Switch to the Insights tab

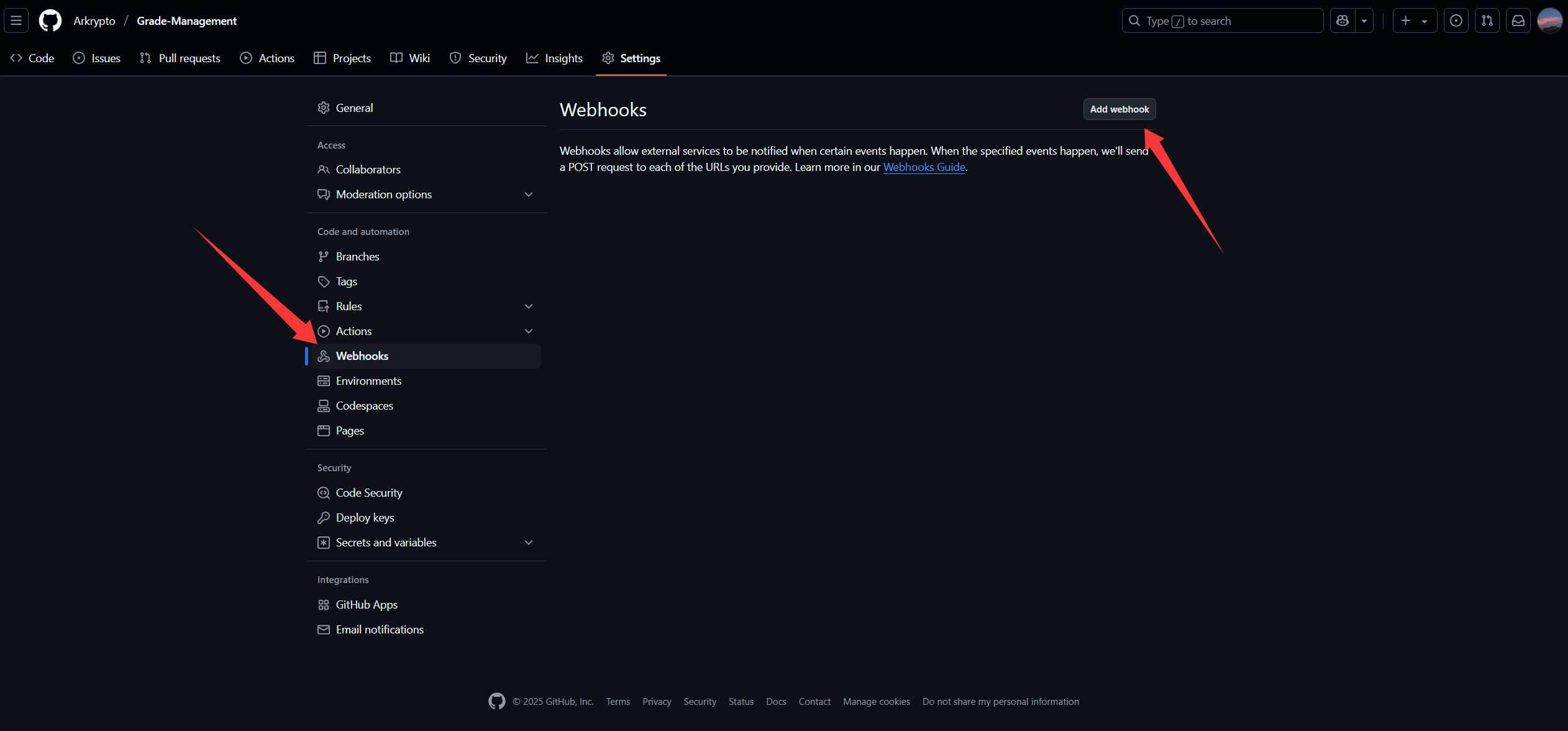tap(554, 58)
